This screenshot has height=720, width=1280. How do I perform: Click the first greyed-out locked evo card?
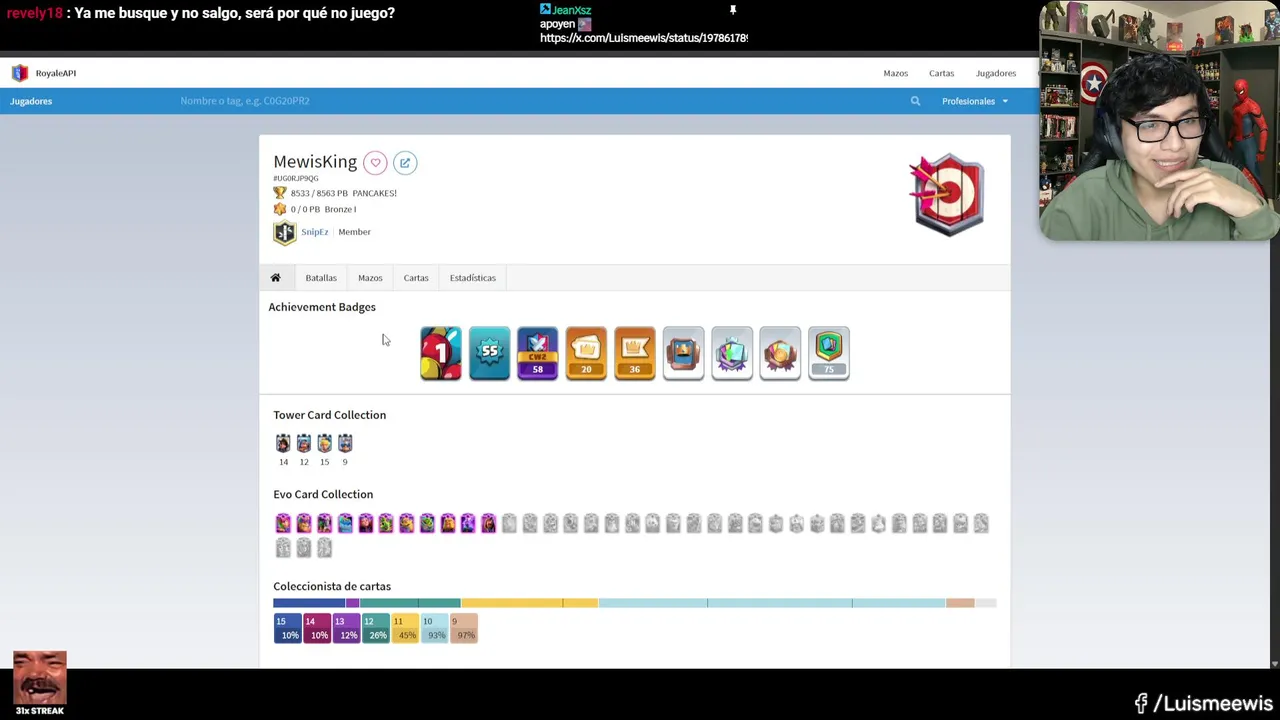(509, 523)
